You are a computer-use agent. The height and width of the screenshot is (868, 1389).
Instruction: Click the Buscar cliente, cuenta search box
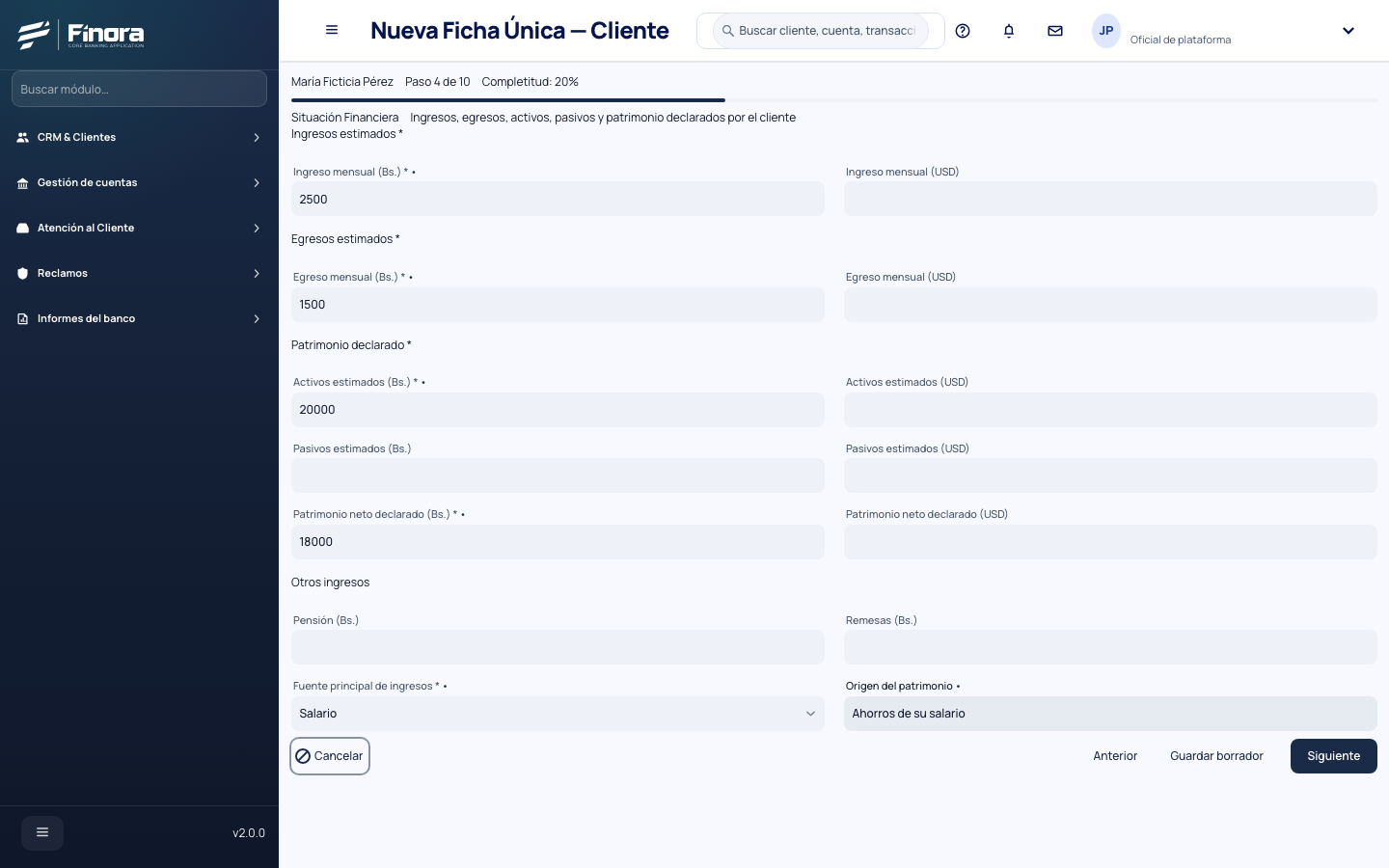[x=821, y=31]
